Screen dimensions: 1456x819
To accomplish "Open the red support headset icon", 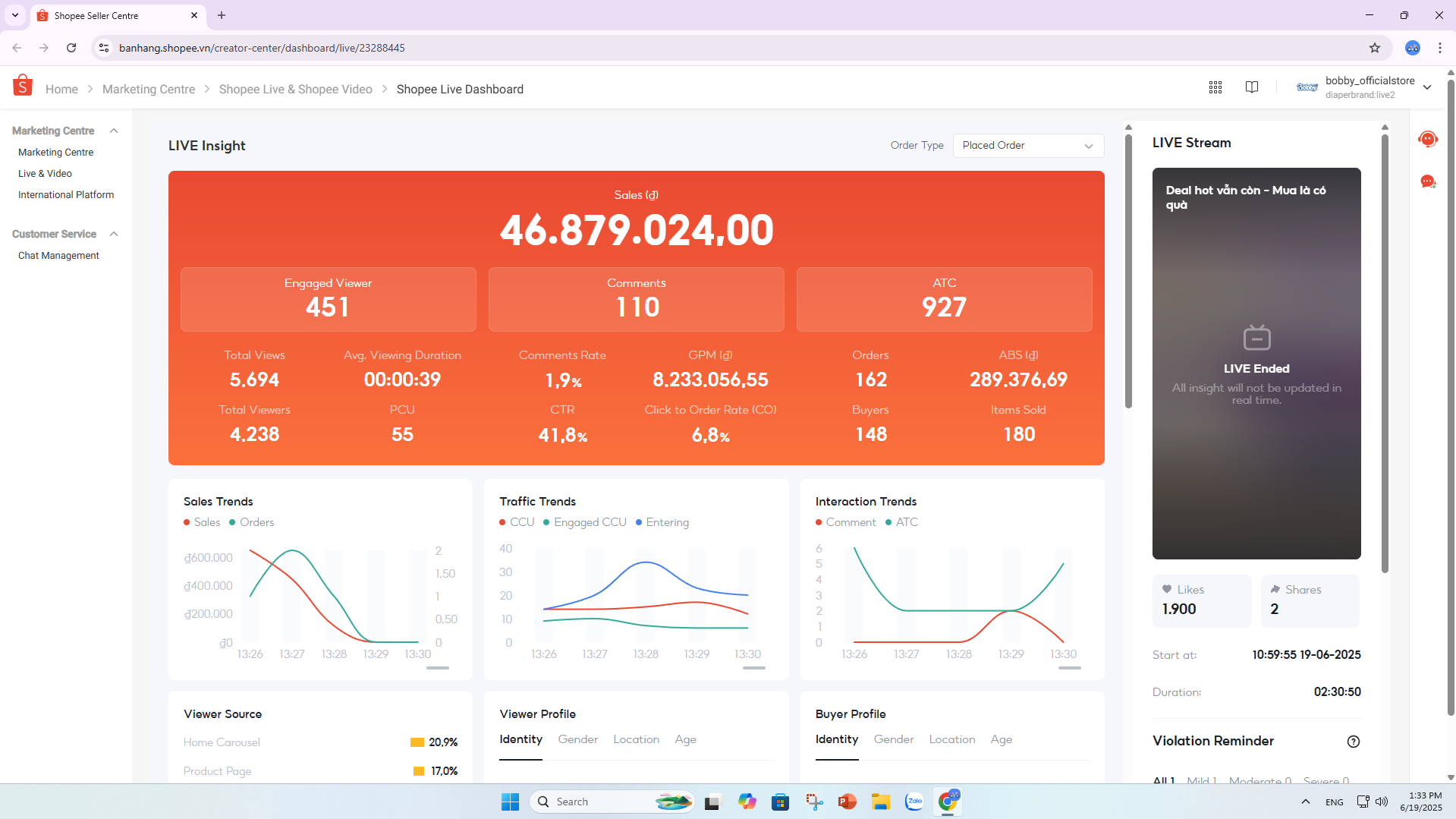I will point(1428,139).
